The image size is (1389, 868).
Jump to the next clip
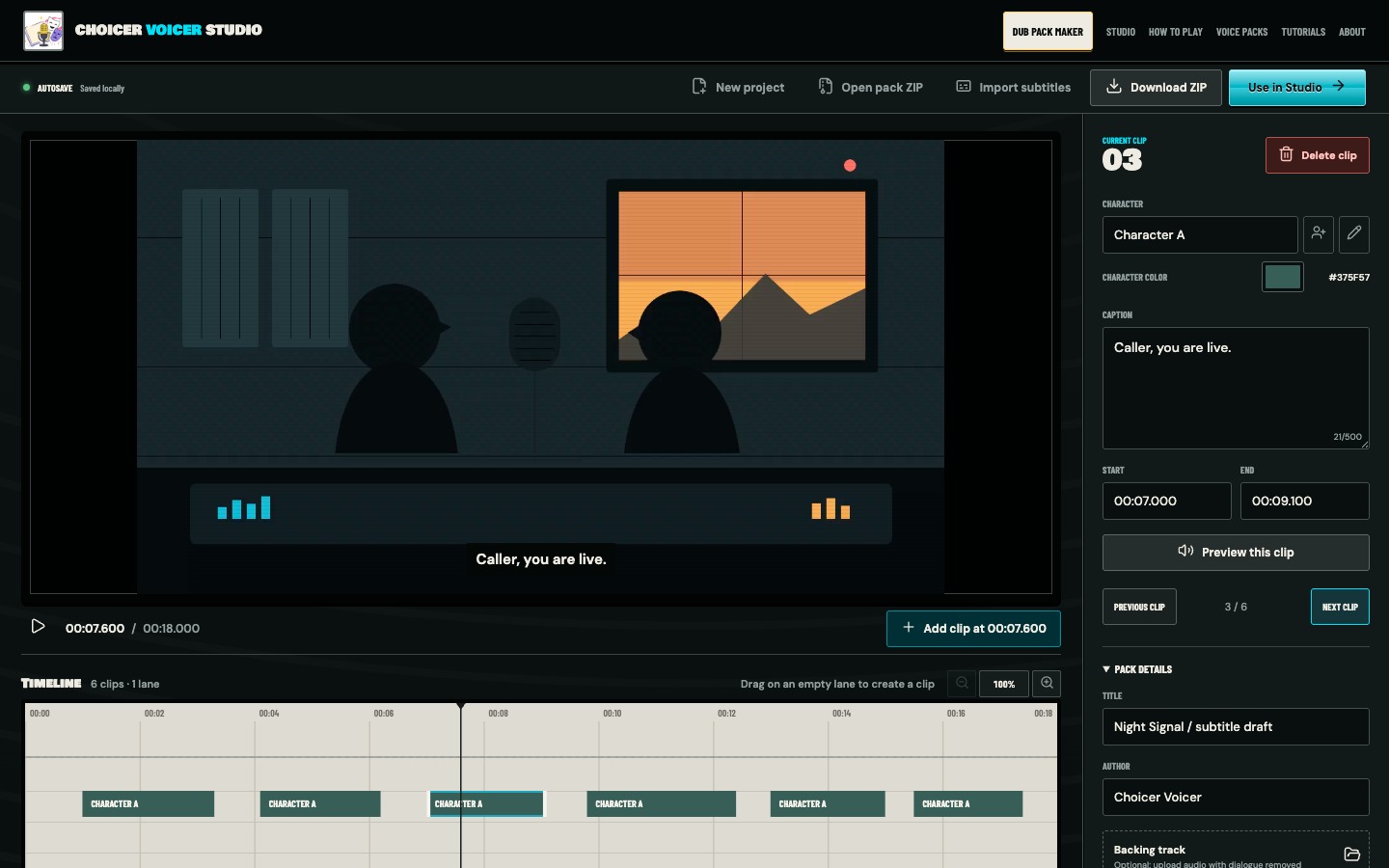click(x=1340, y=607)
